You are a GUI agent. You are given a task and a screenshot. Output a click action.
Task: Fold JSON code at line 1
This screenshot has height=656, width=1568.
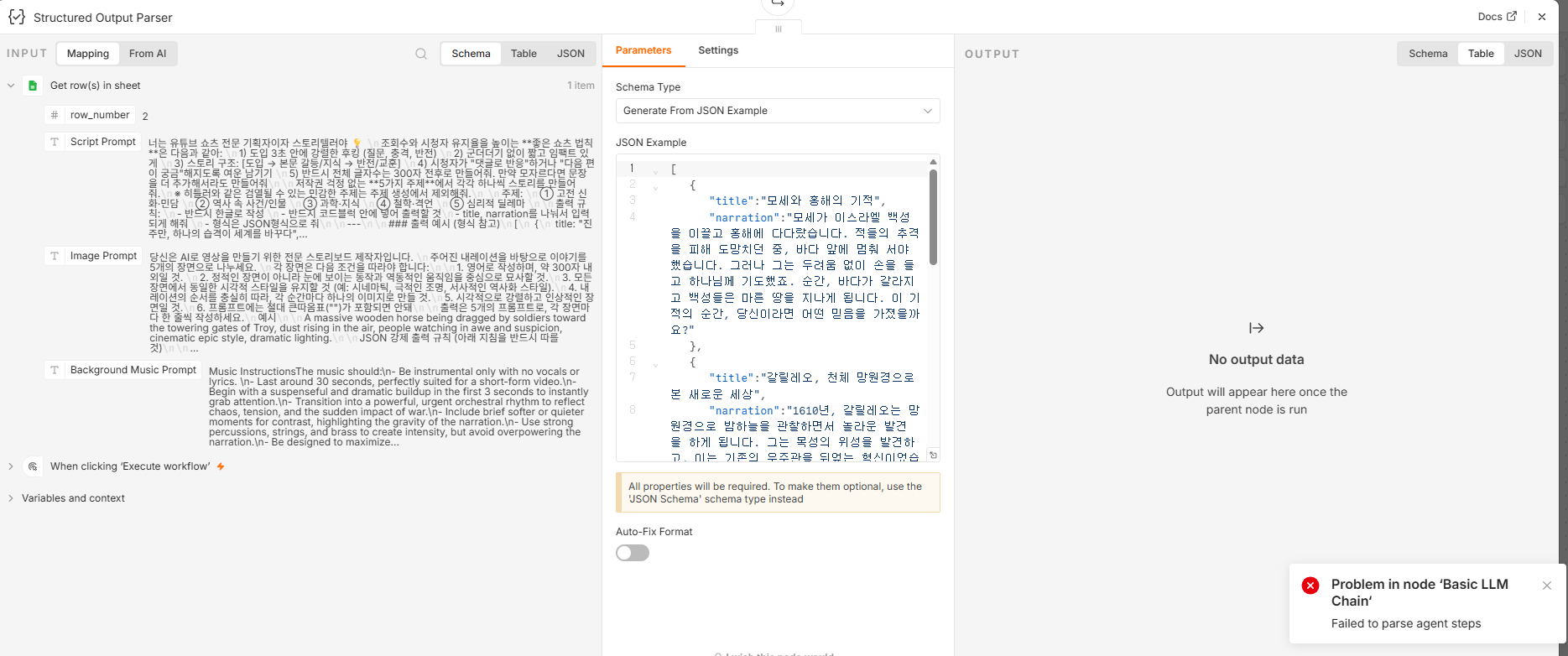tap(656, 170)
